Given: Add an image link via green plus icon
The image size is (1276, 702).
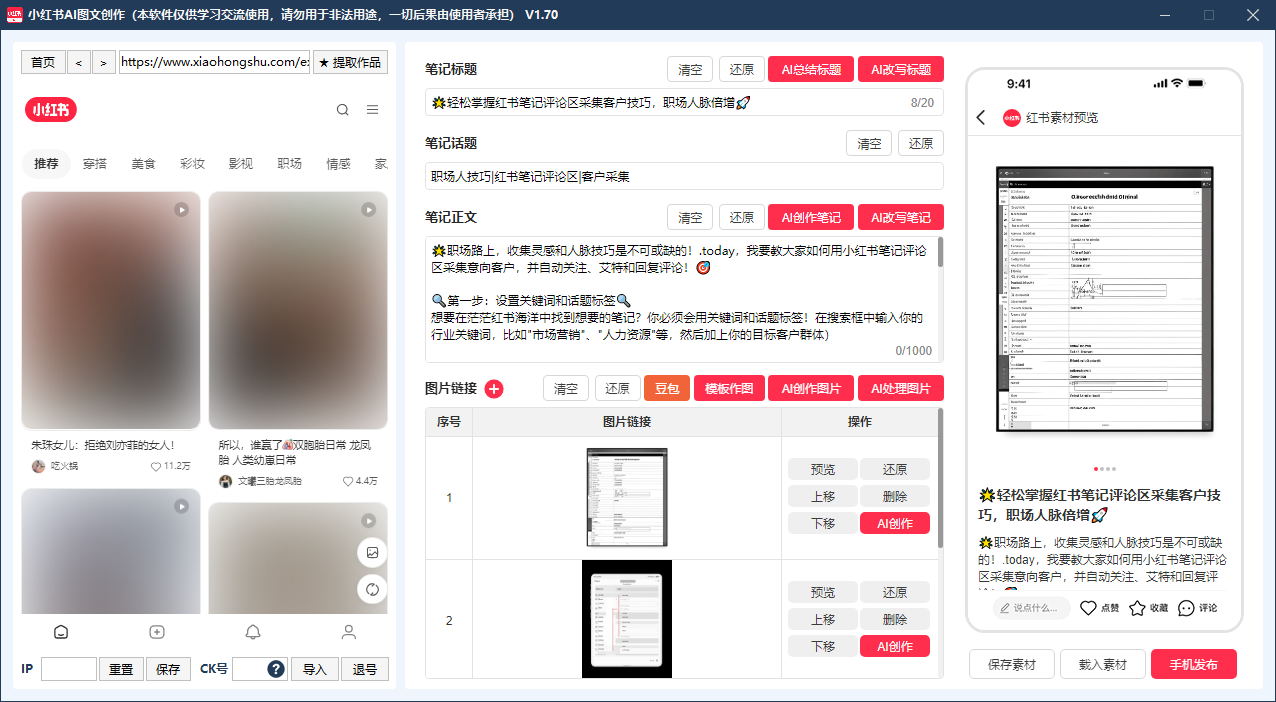Looking at the screenshot, I should [493, 389].
